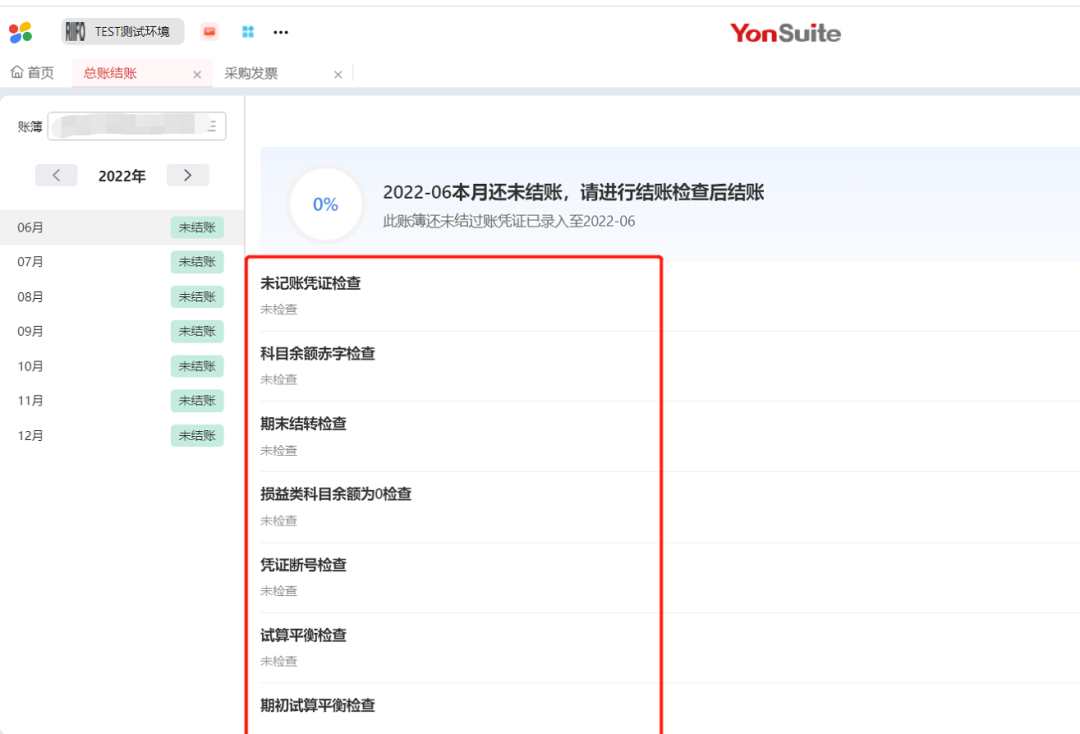Screen dimensions: 1080x734
Task: Select the 07月 period row
Action: 122,262
